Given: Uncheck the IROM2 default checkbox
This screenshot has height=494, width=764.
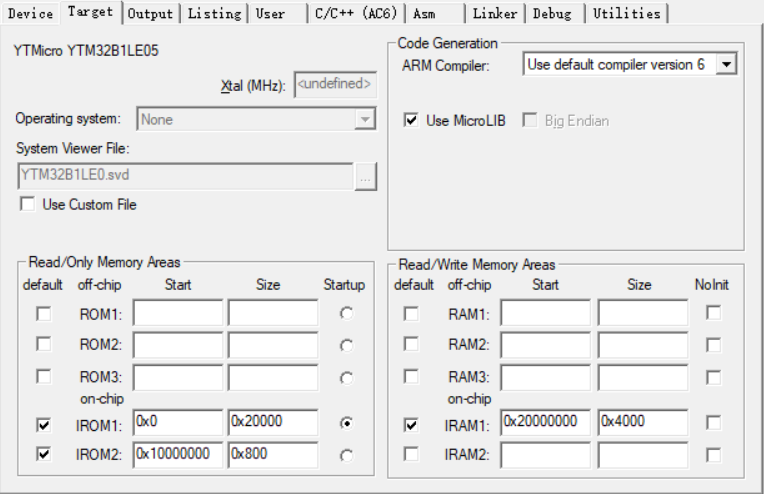Looking at the screenshot, I should coord(43,454).
